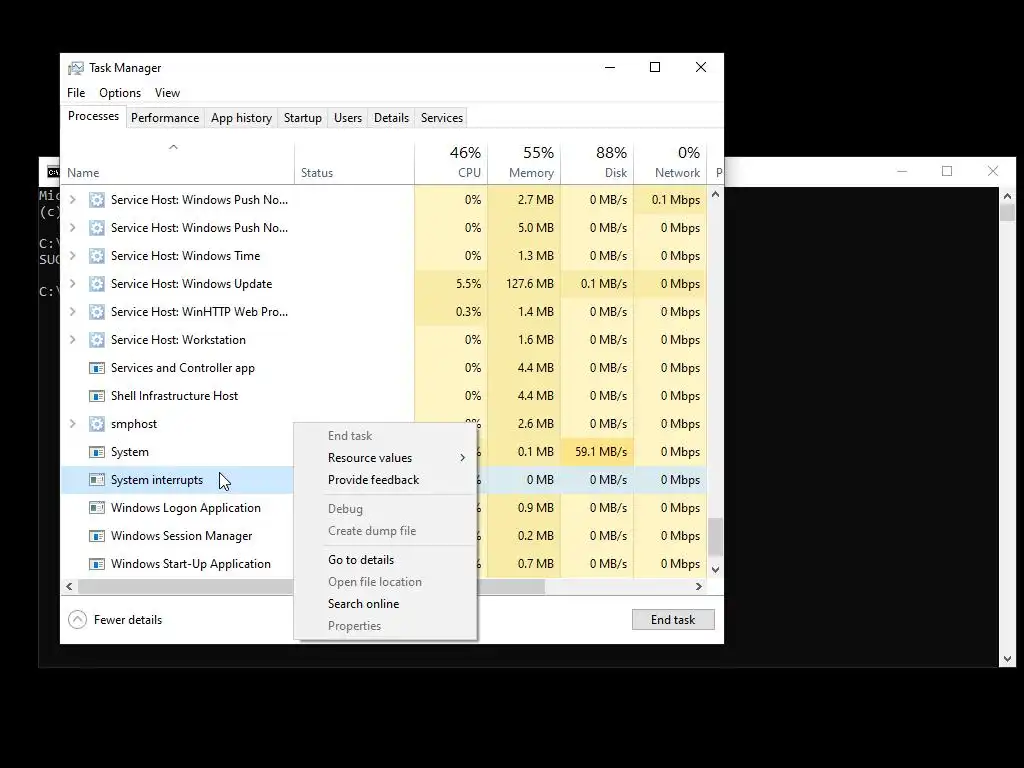Expand Service Host: Windows Time group
This screenshot has width=1024, height=768.
[72, 255]
